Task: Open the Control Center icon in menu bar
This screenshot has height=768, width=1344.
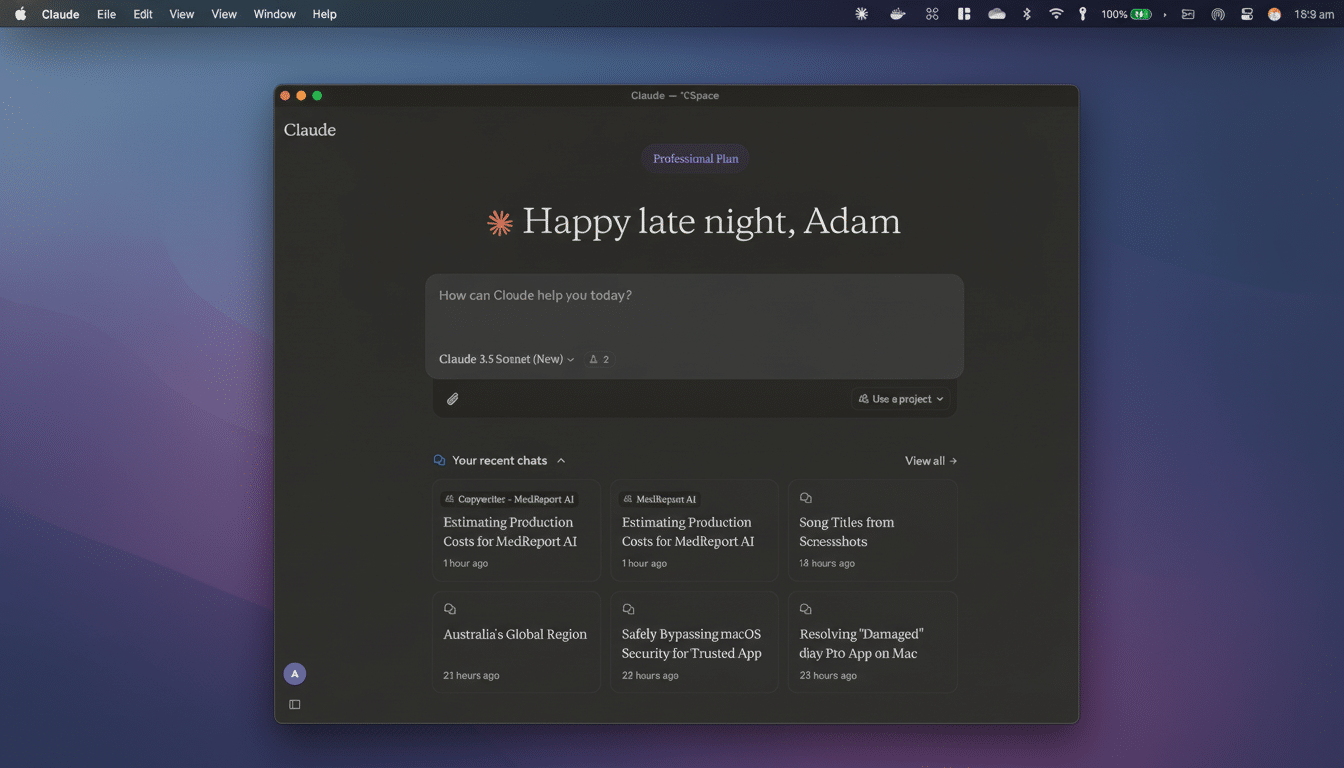Action: tap(1247, 14)
